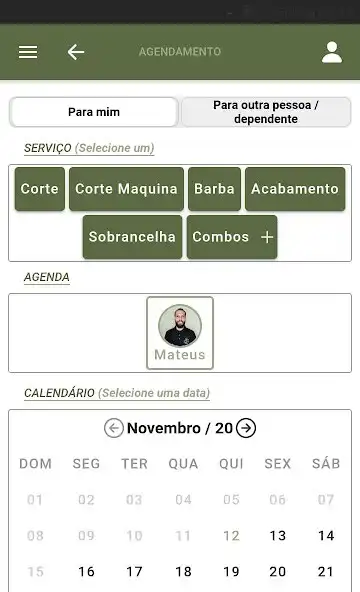
Task: Choose the Corte Maquina service
Action: click(126, 189)
